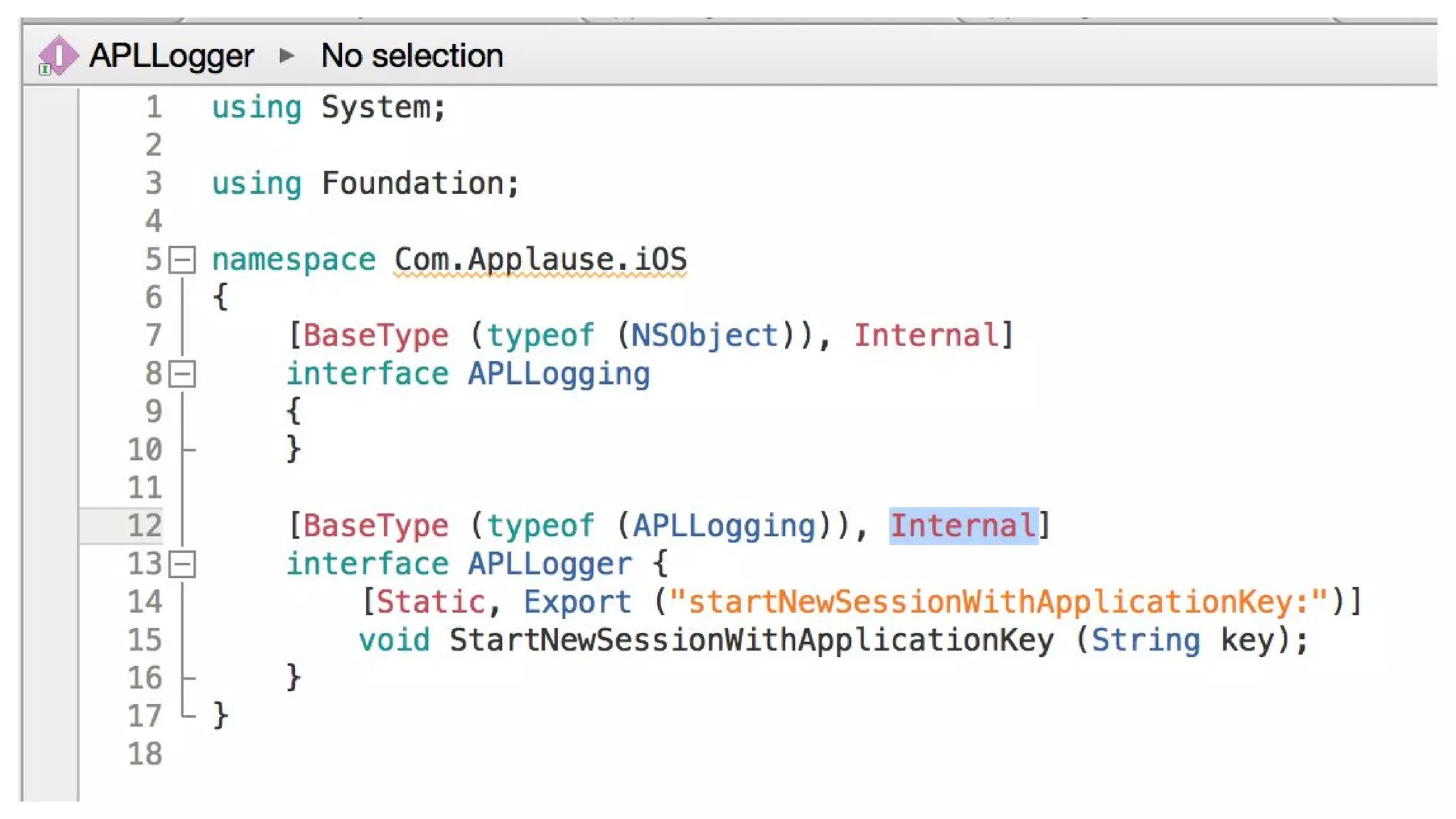
Task: Click the startNewSessionWithApplicationKey string literal
Action: (x=998, y=602)
